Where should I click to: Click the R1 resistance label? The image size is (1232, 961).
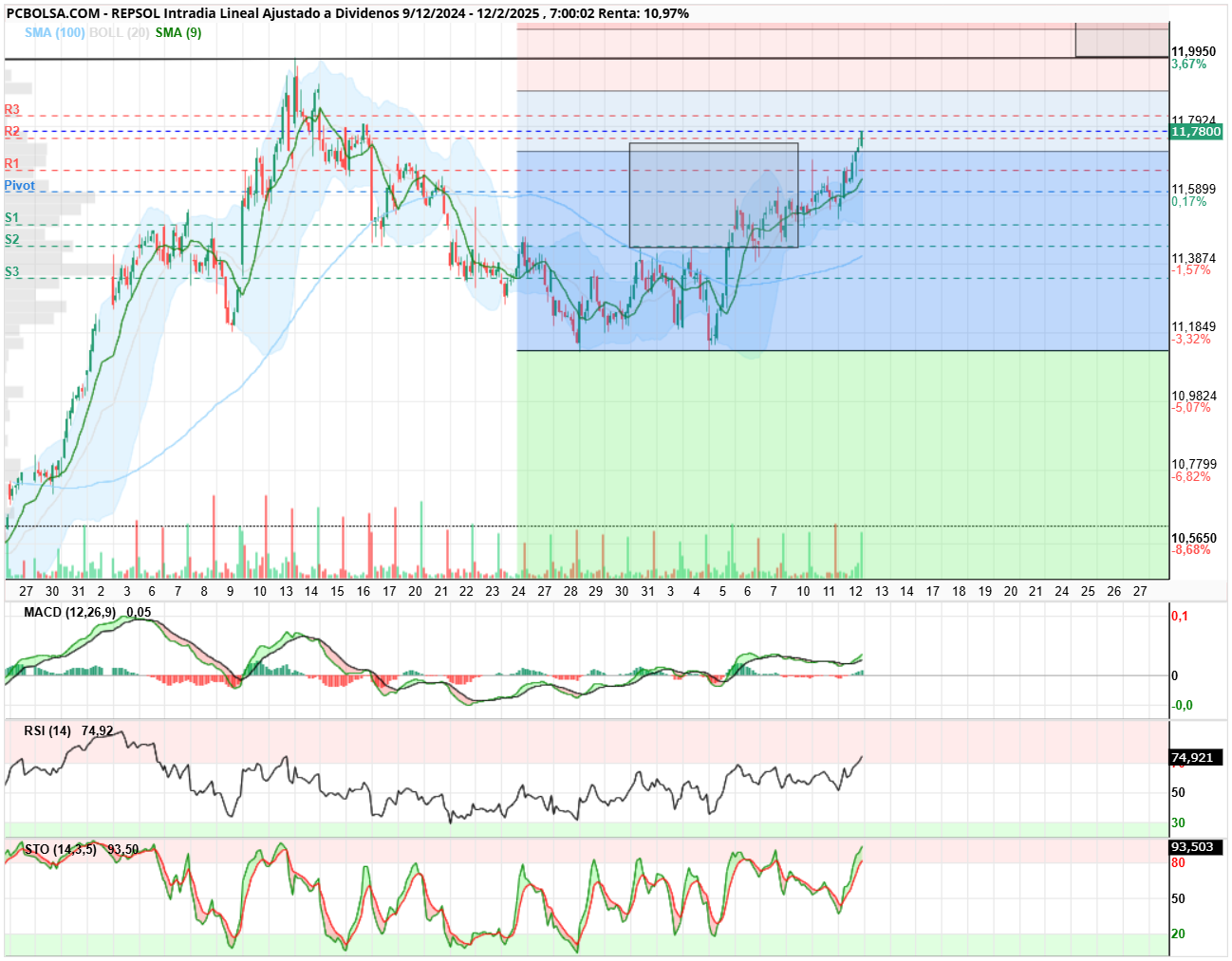pyautogui.click(x=11, y=164)
